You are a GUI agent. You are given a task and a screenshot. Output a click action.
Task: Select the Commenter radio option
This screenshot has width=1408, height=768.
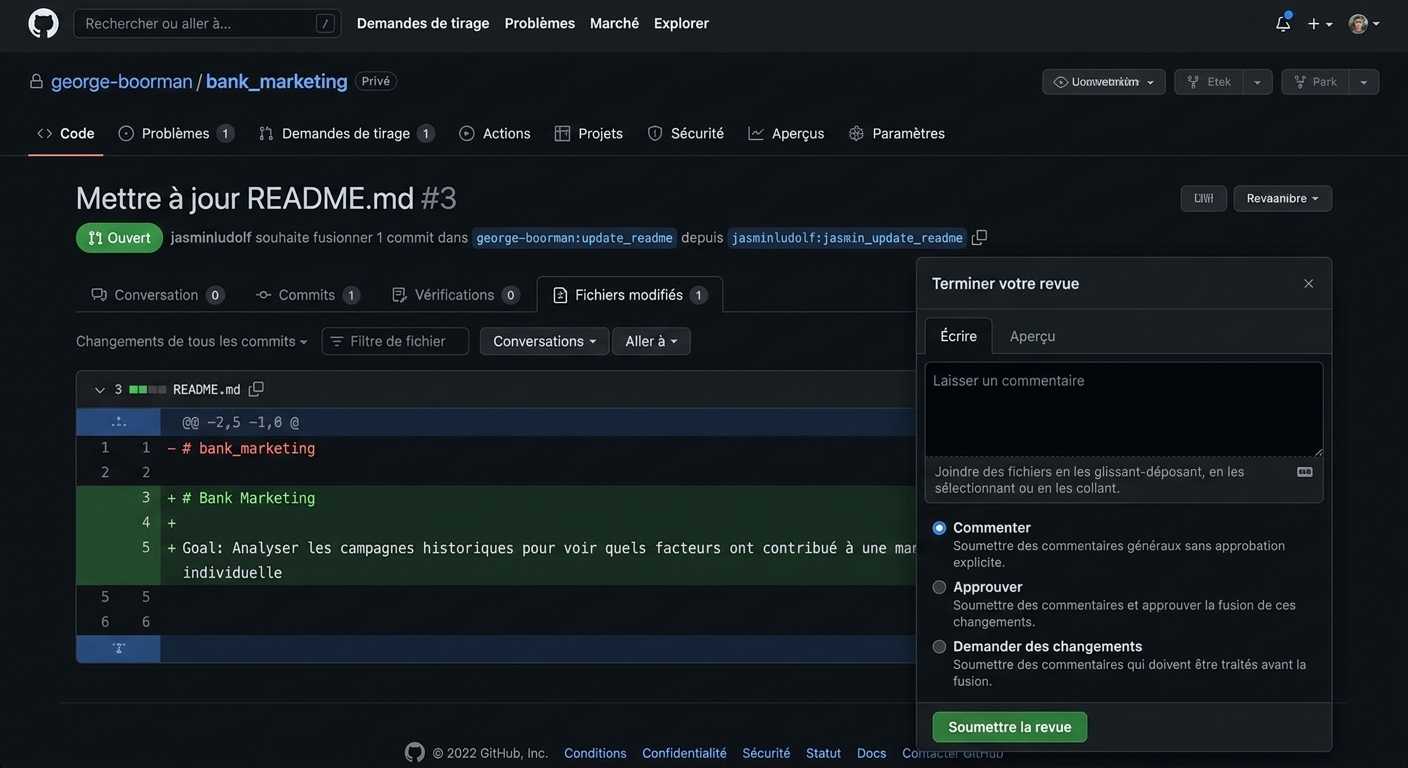(939, 528)
